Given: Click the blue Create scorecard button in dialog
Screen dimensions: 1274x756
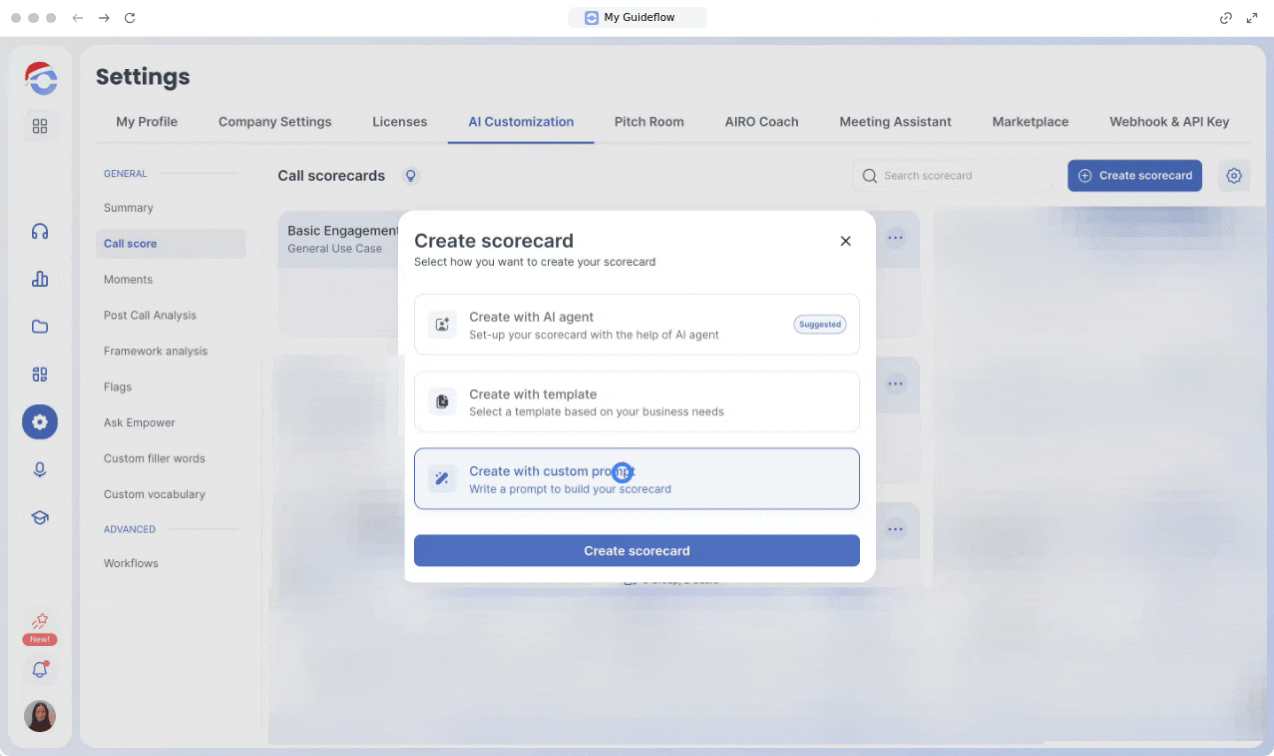Looking at the screenshot, I should (636, 551).
